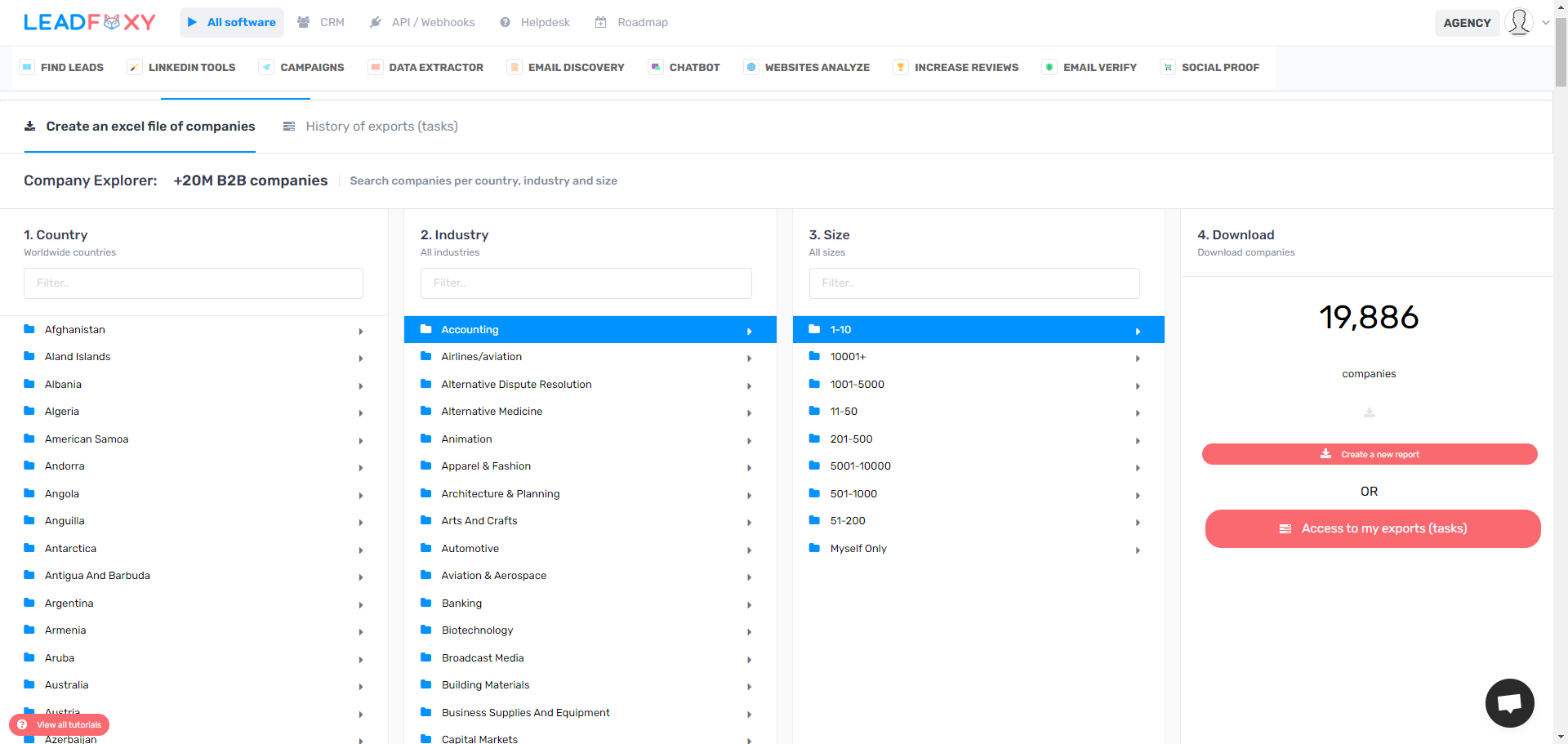Click View all tutorials button
This screenshot has height=744, width=1568.
tap(59, 724)
